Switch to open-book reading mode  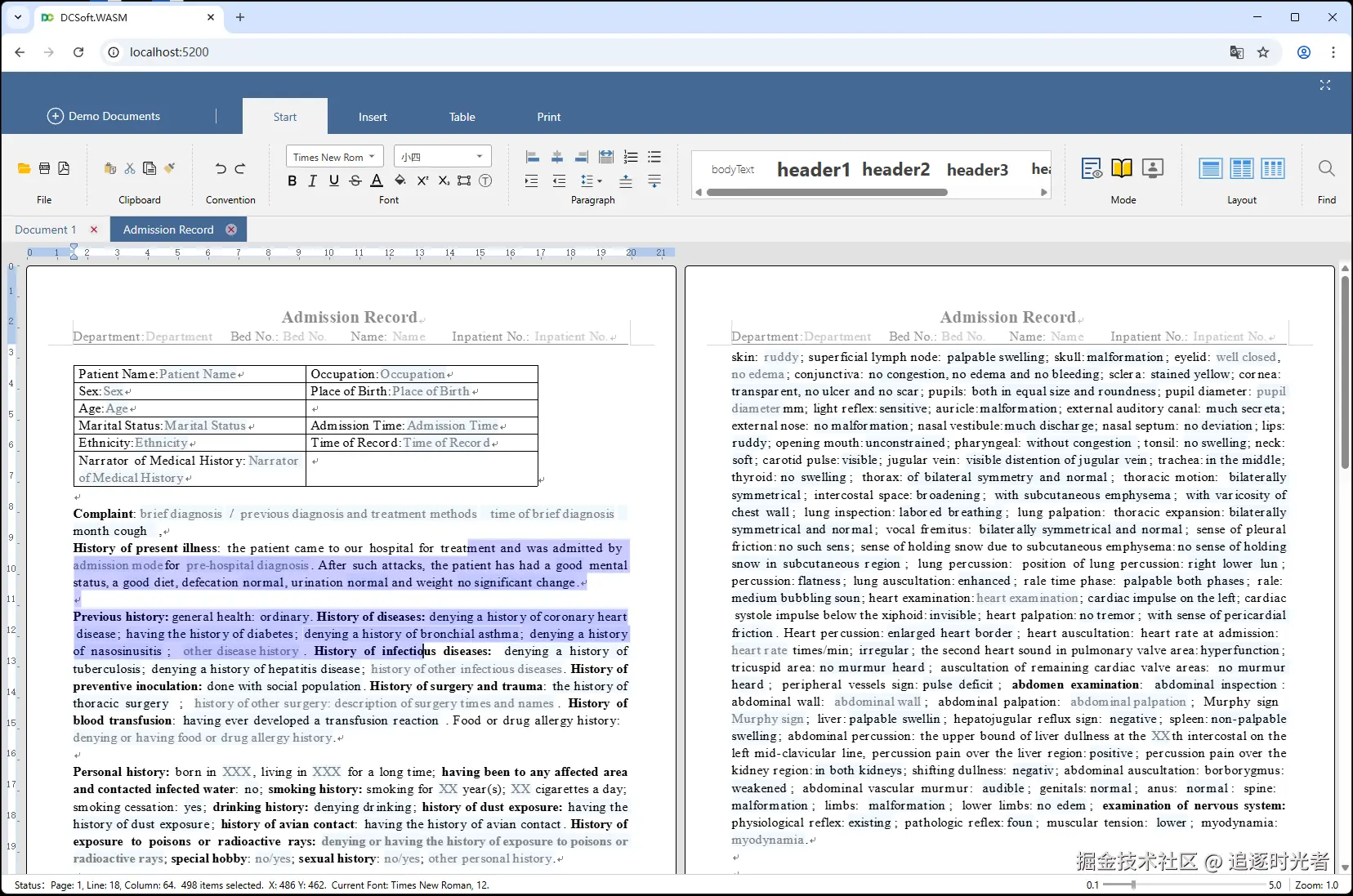1122,168
